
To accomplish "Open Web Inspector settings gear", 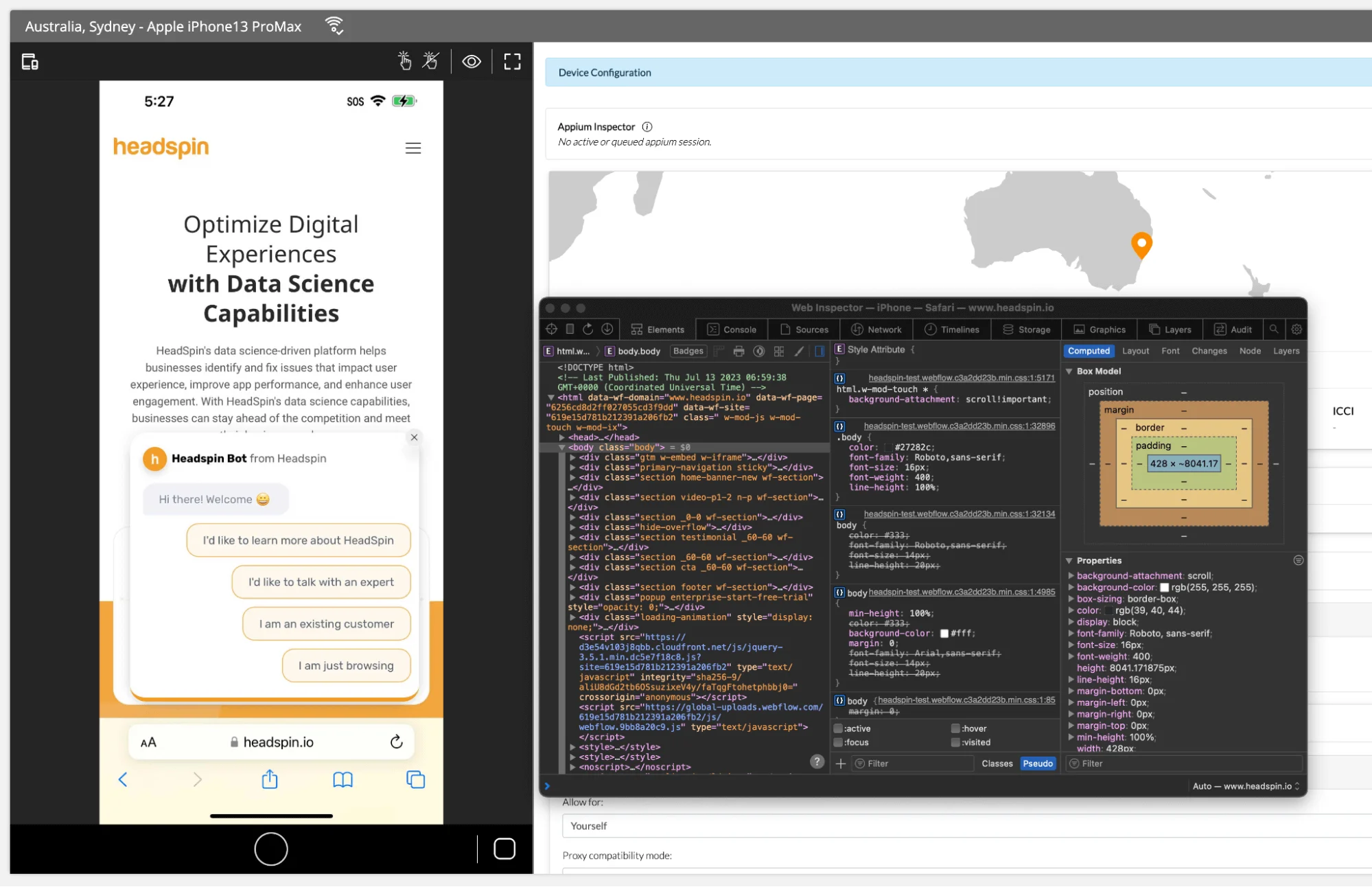I will (1297, 330).
